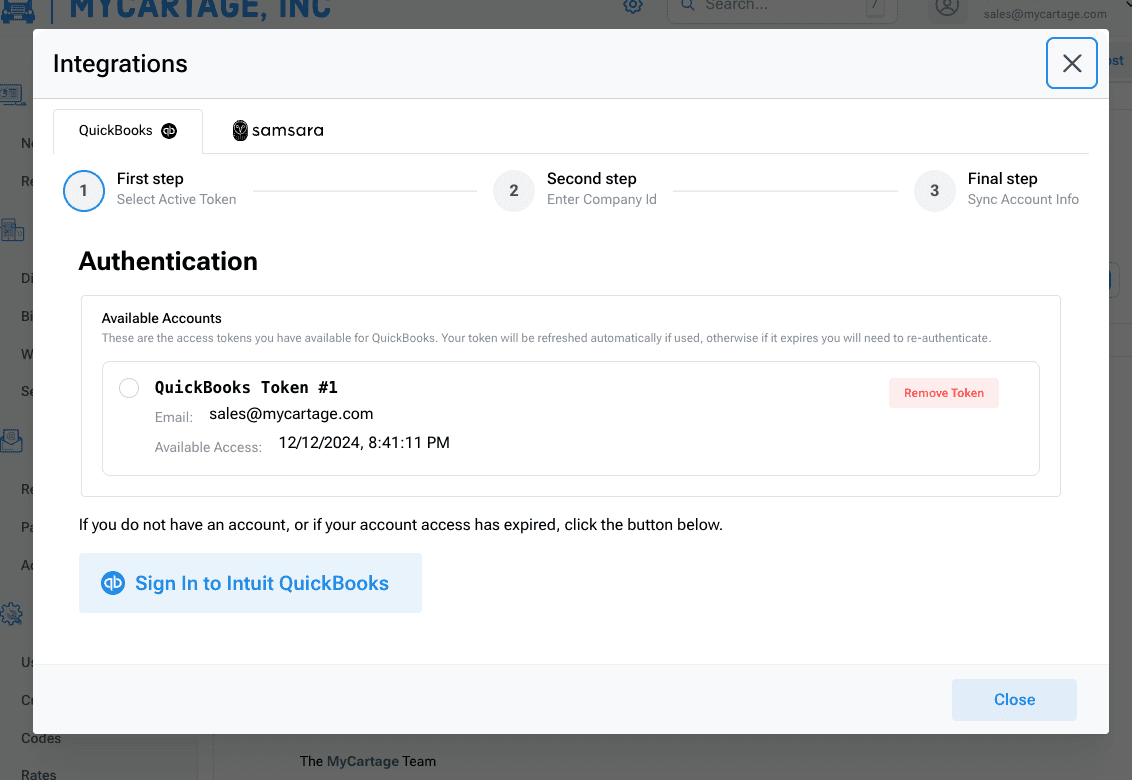
Task: Click Sign In to Intuit QuickBooks
Action: coord(250,583)
